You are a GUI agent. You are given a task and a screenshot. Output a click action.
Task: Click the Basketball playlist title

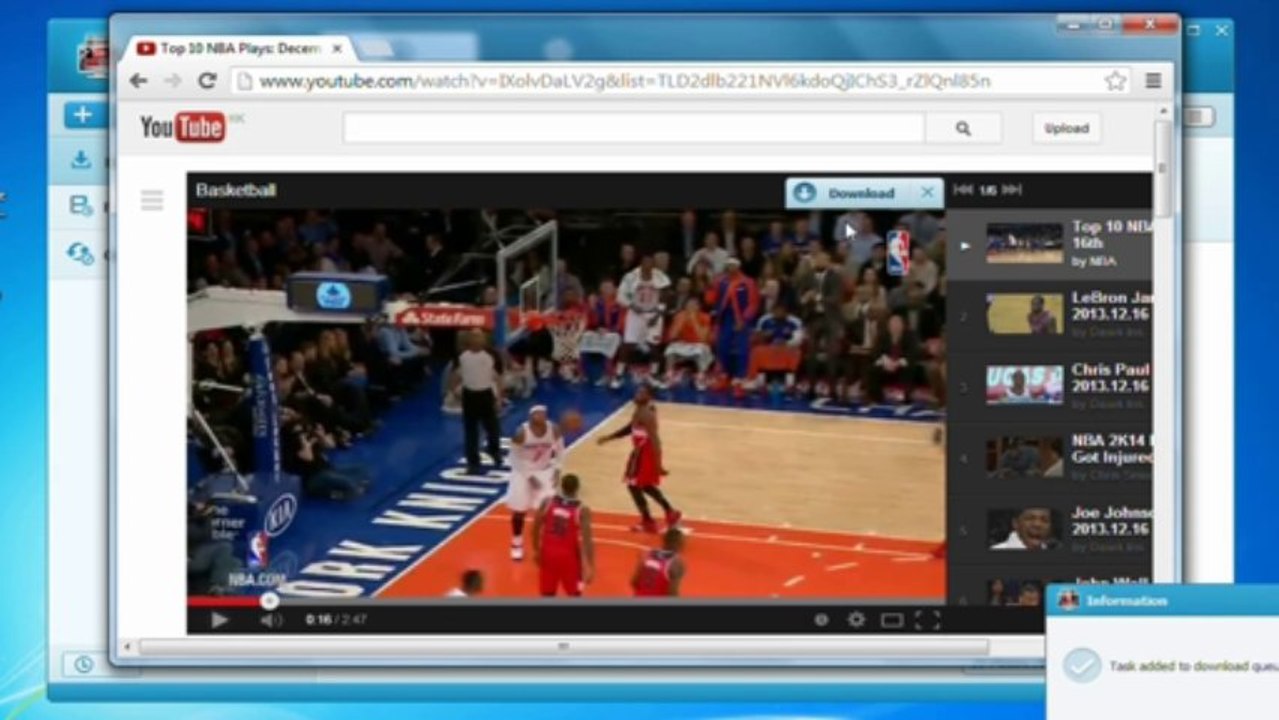[x=236, y=190]
